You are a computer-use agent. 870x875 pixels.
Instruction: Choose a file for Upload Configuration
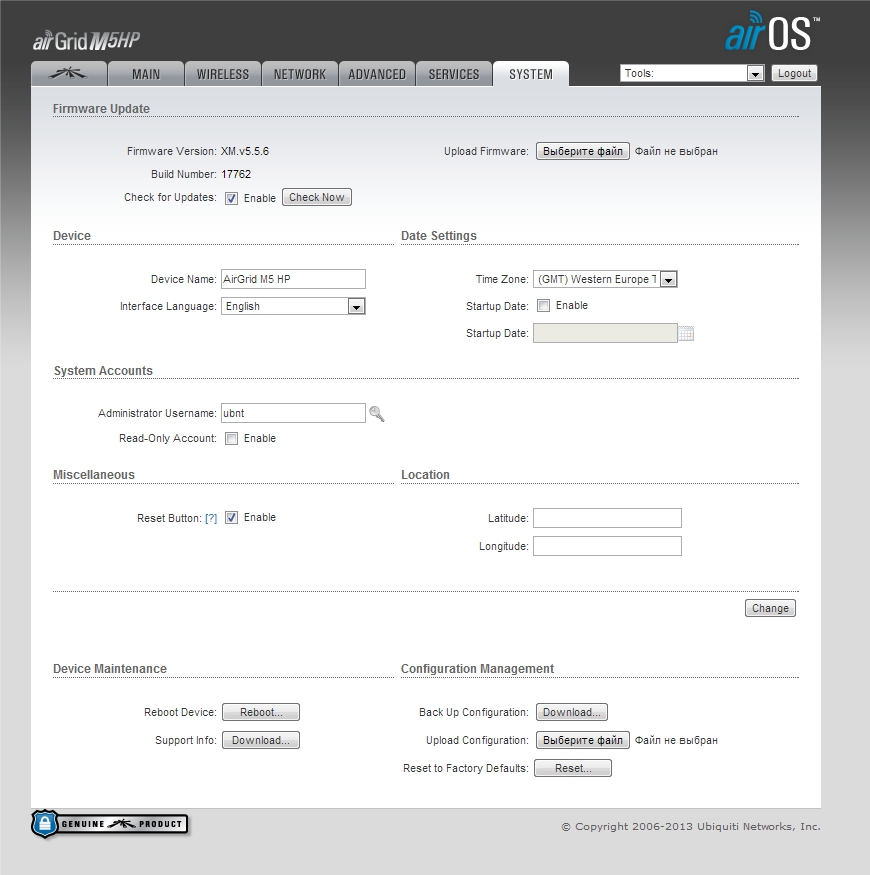pyautogui.click(x=583, y=740)
